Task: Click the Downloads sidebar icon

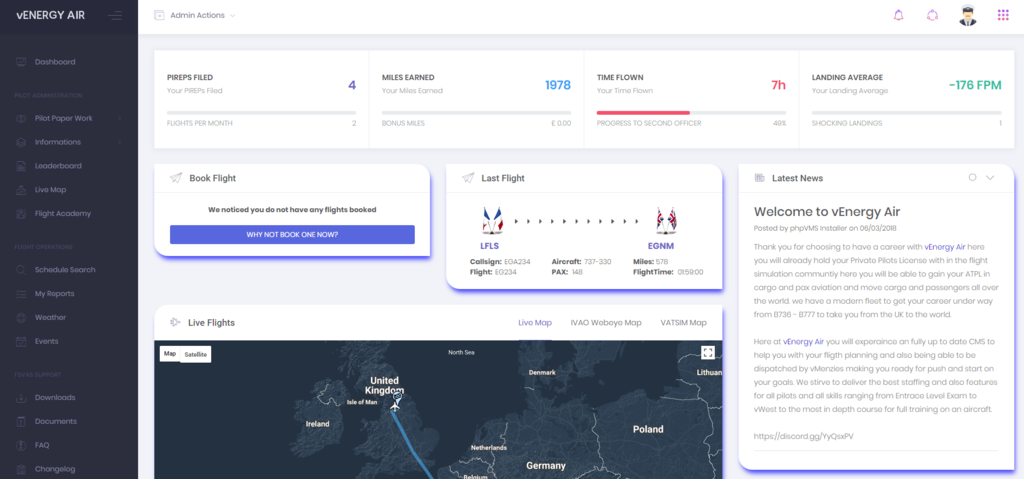Action: (21, 397)
